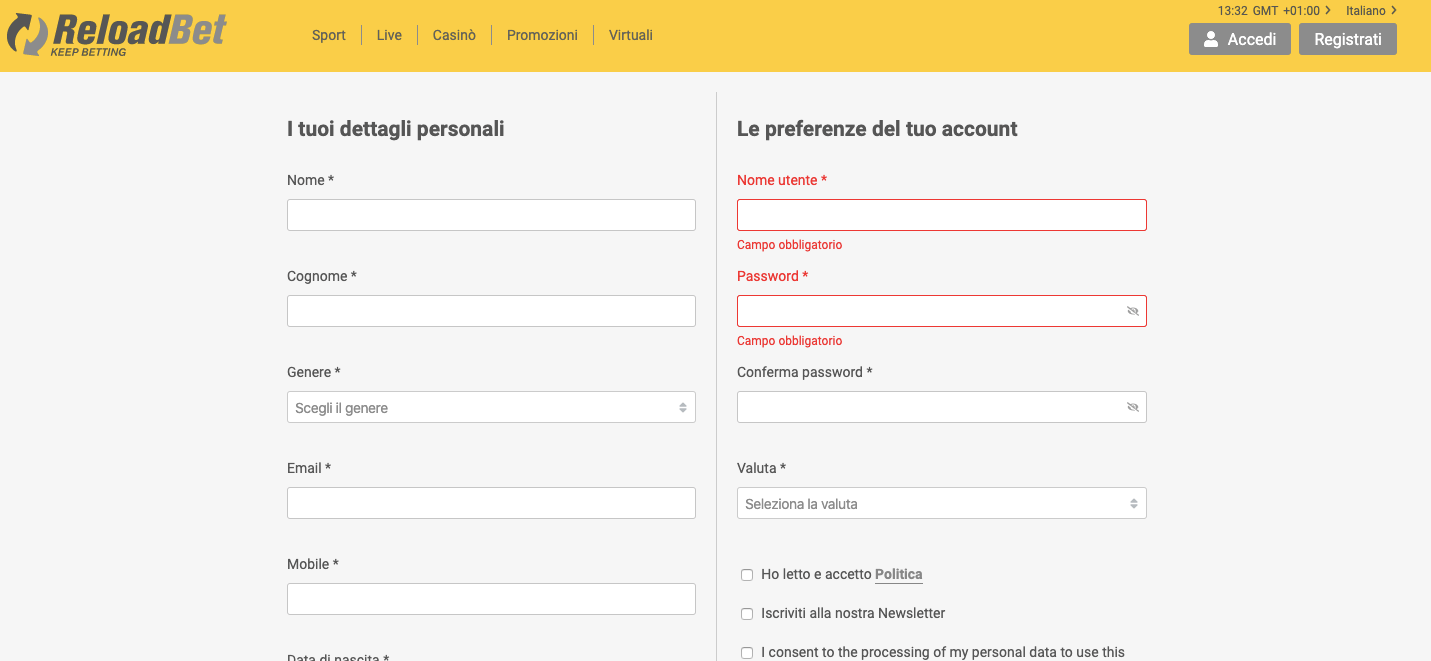Check Iscriviti alla nostra Newsletter checkbox
Screen dimensions: 1431x661
[747, 614]
